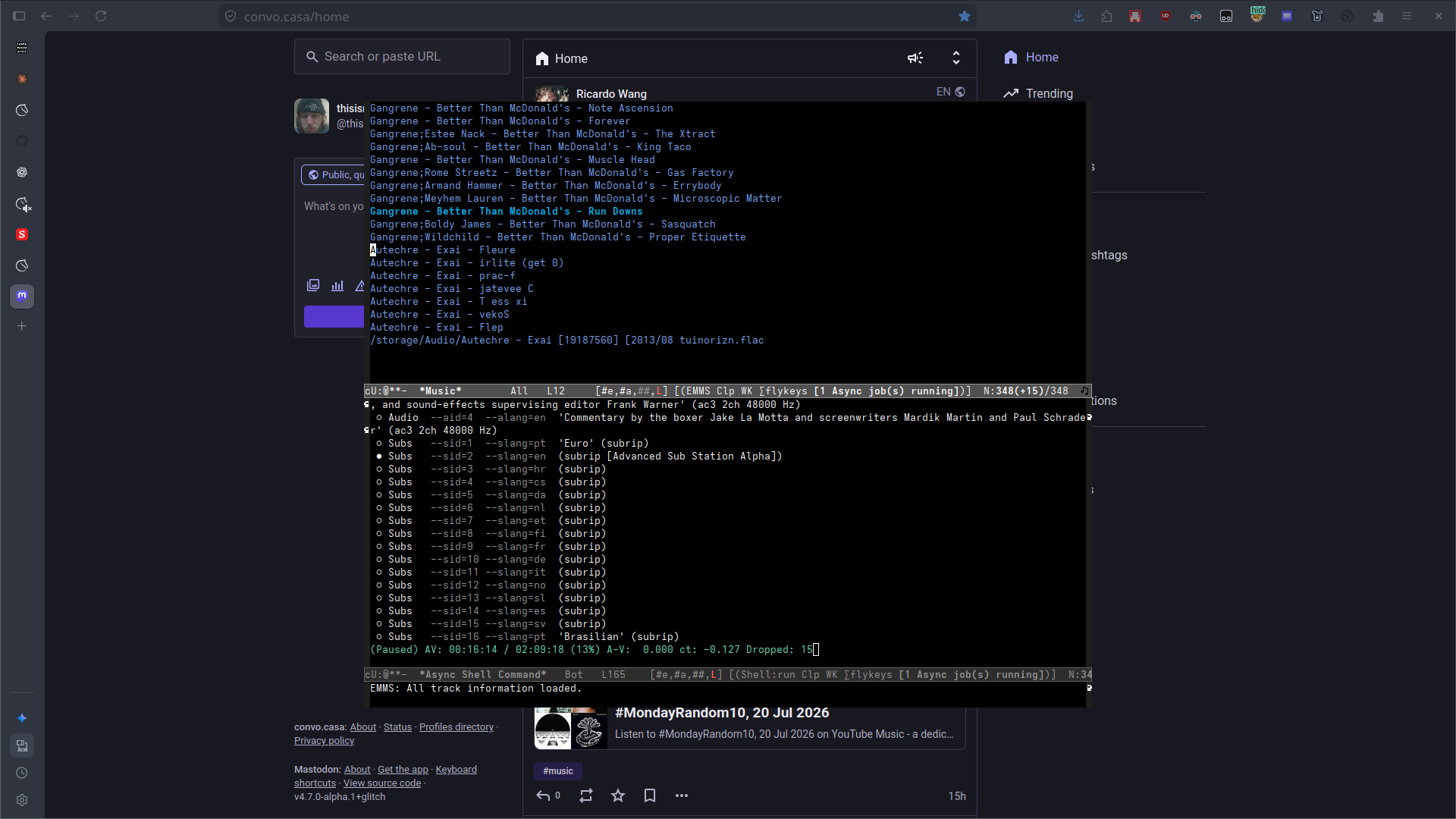The height and width of the screenshot is (819, 1456).
Task: Open the Profiles directory link
Action: (x=457, y=727)
